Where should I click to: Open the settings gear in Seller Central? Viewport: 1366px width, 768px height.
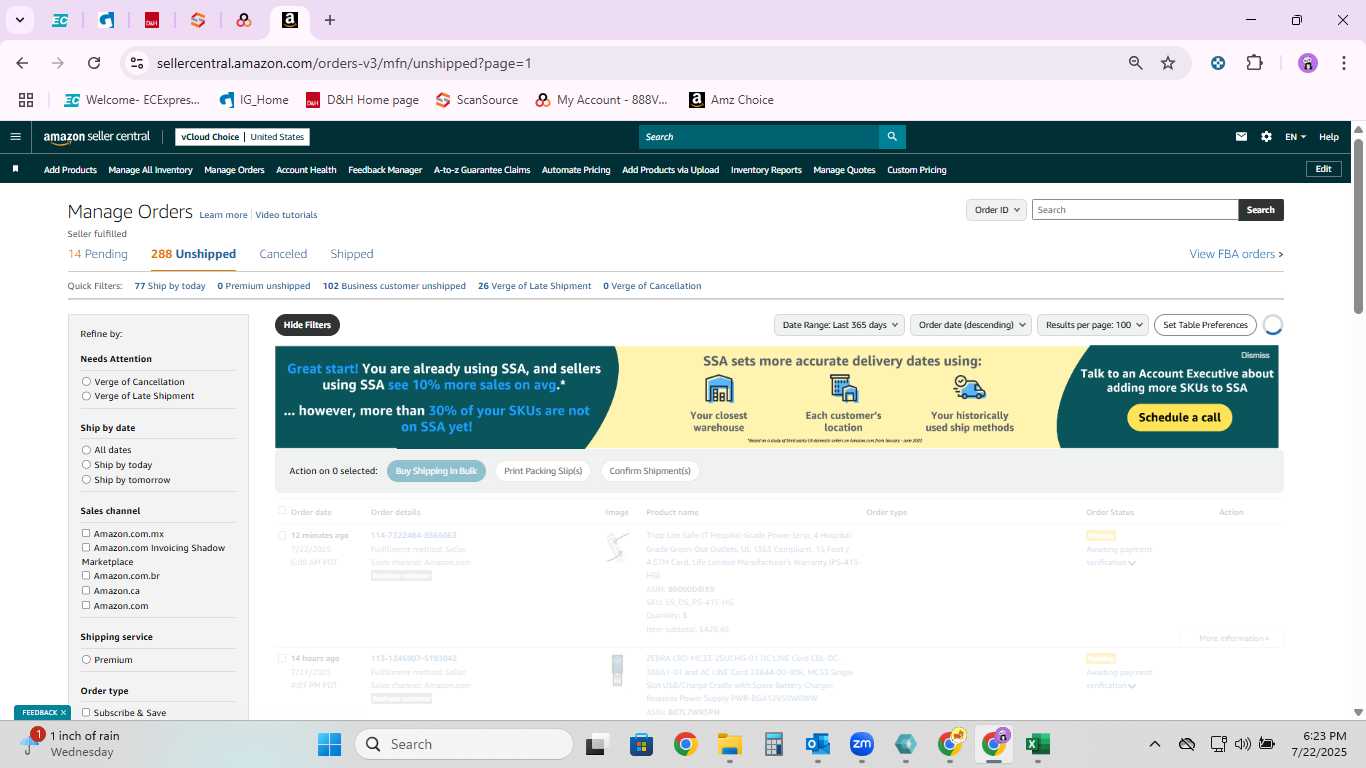point(1266,137)
